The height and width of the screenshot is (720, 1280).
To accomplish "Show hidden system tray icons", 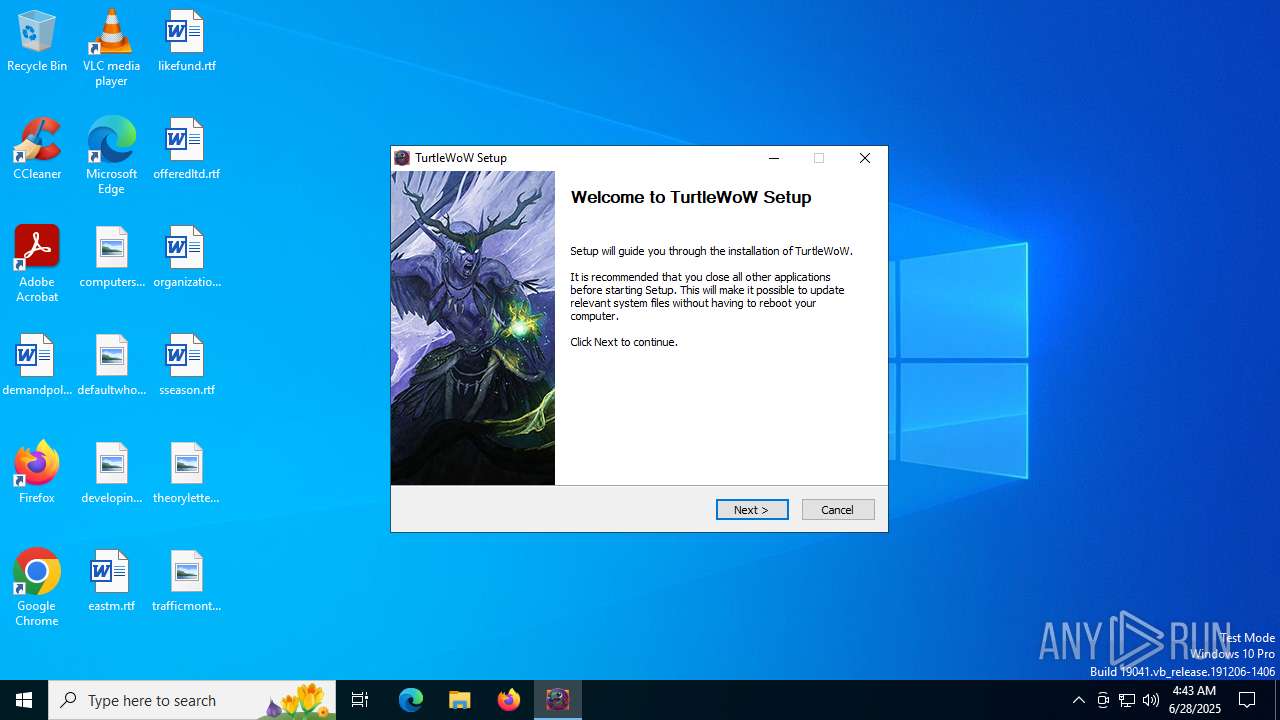I will pos(1078,700).
